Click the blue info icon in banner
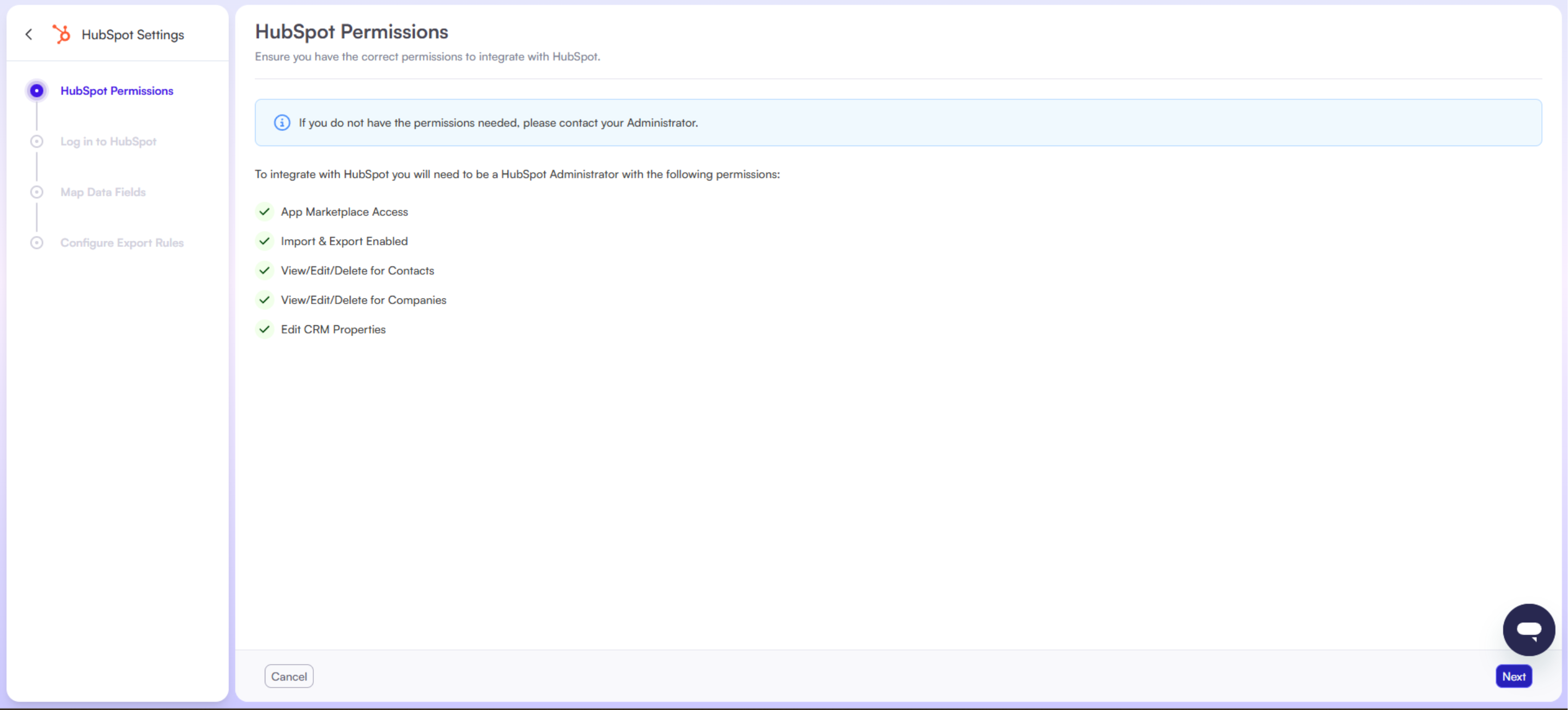This screenshot has height=710, width=1568. point(282,123)
